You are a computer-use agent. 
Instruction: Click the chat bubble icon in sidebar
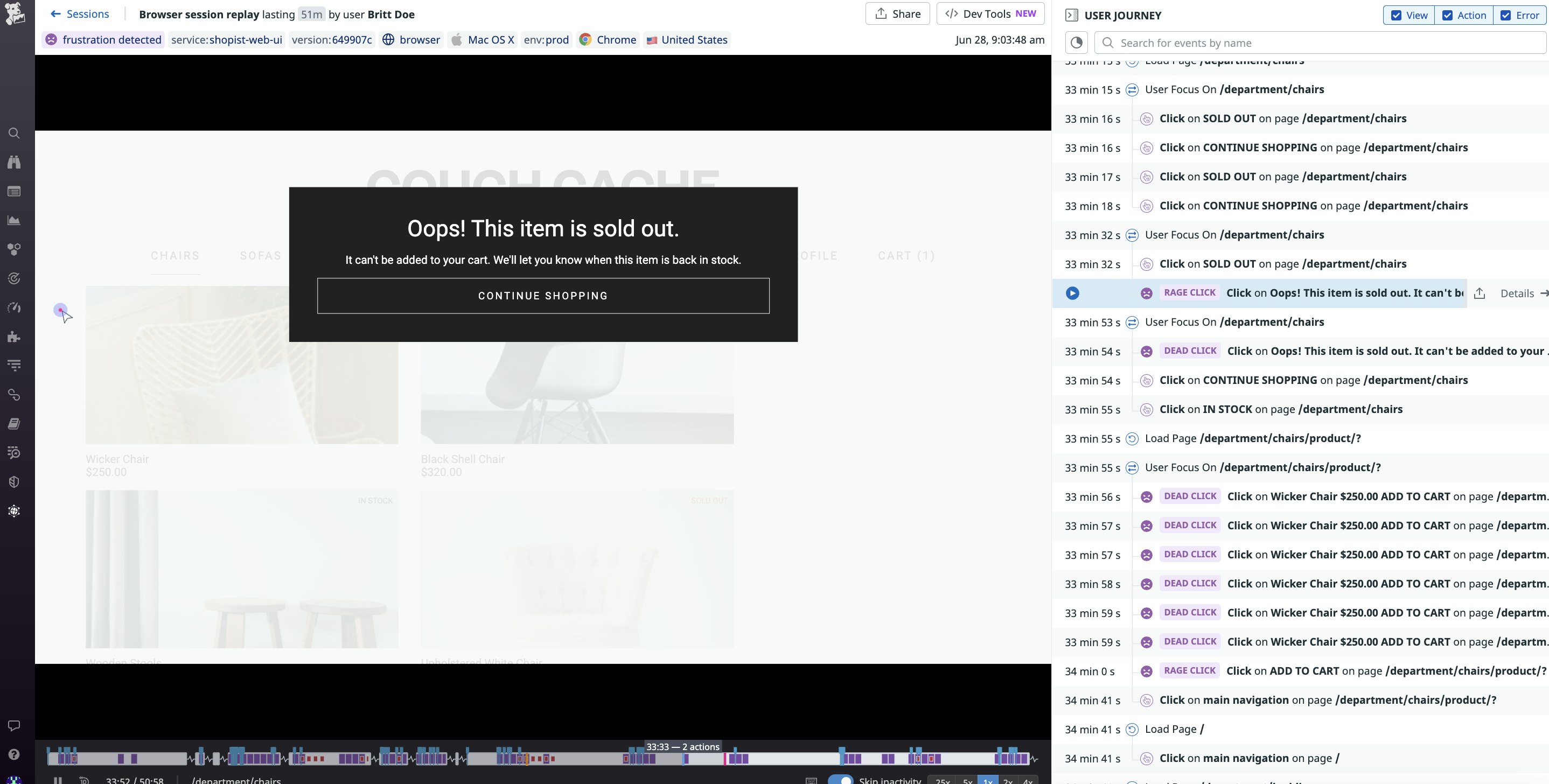click(x=14, y=726)
